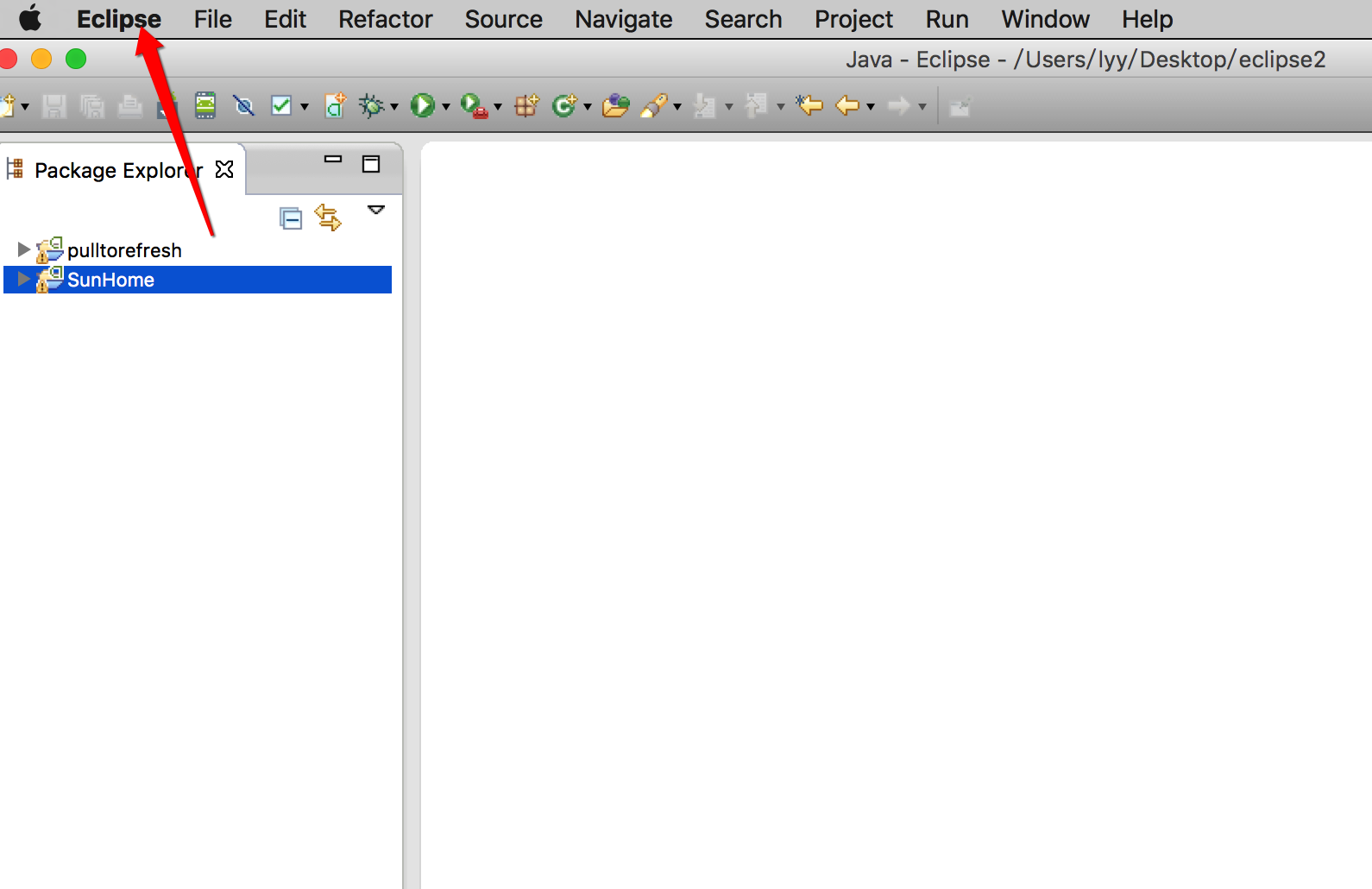
Task: Click the blue checkmark task icon
Action: [281, 105]
